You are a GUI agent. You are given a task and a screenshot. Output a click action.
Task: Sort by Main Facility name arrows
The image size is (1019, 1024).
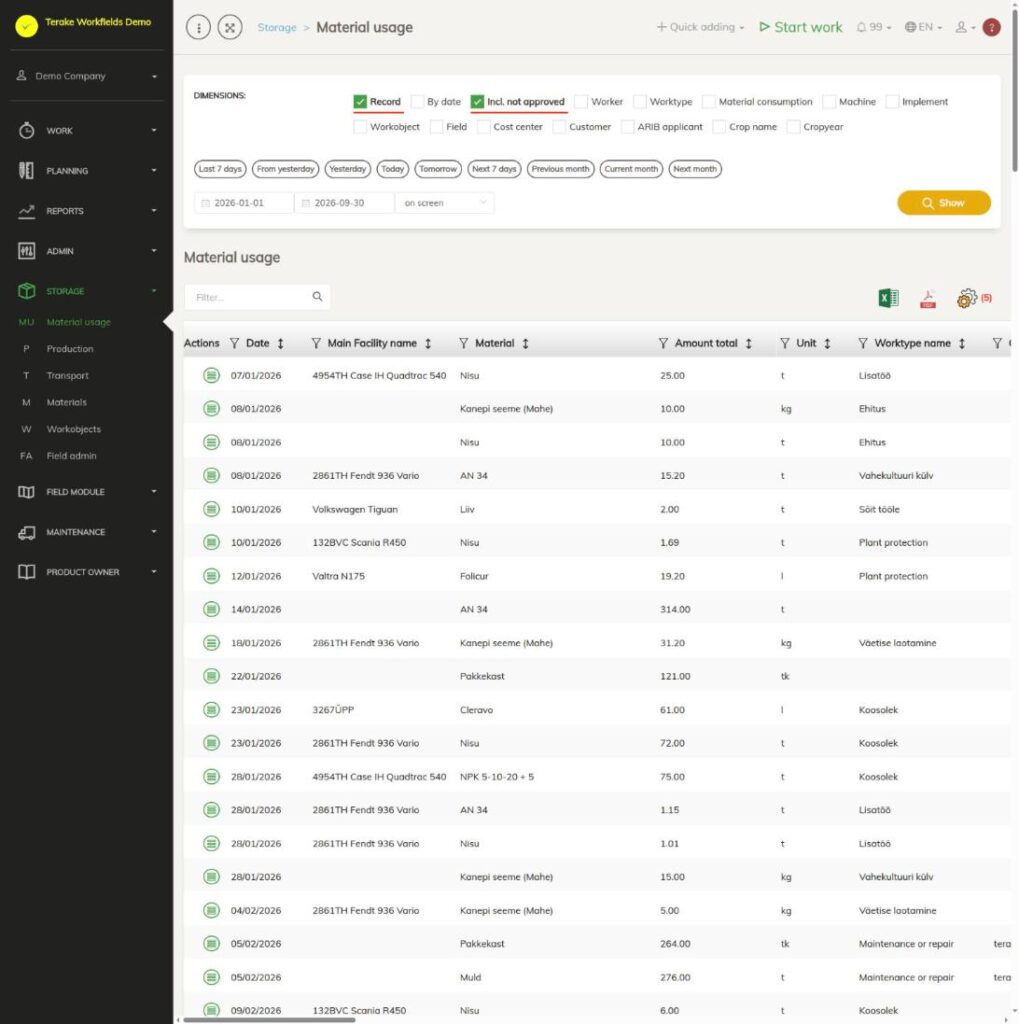point(428,344)
